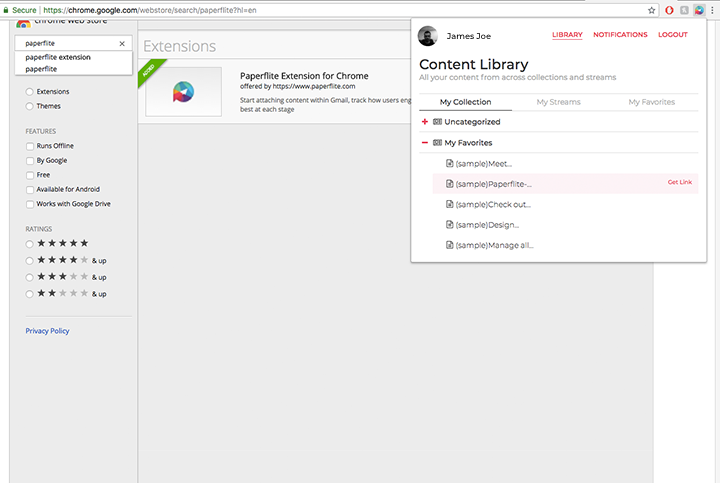Open the (sample)Check out... file row

point(565,204)
